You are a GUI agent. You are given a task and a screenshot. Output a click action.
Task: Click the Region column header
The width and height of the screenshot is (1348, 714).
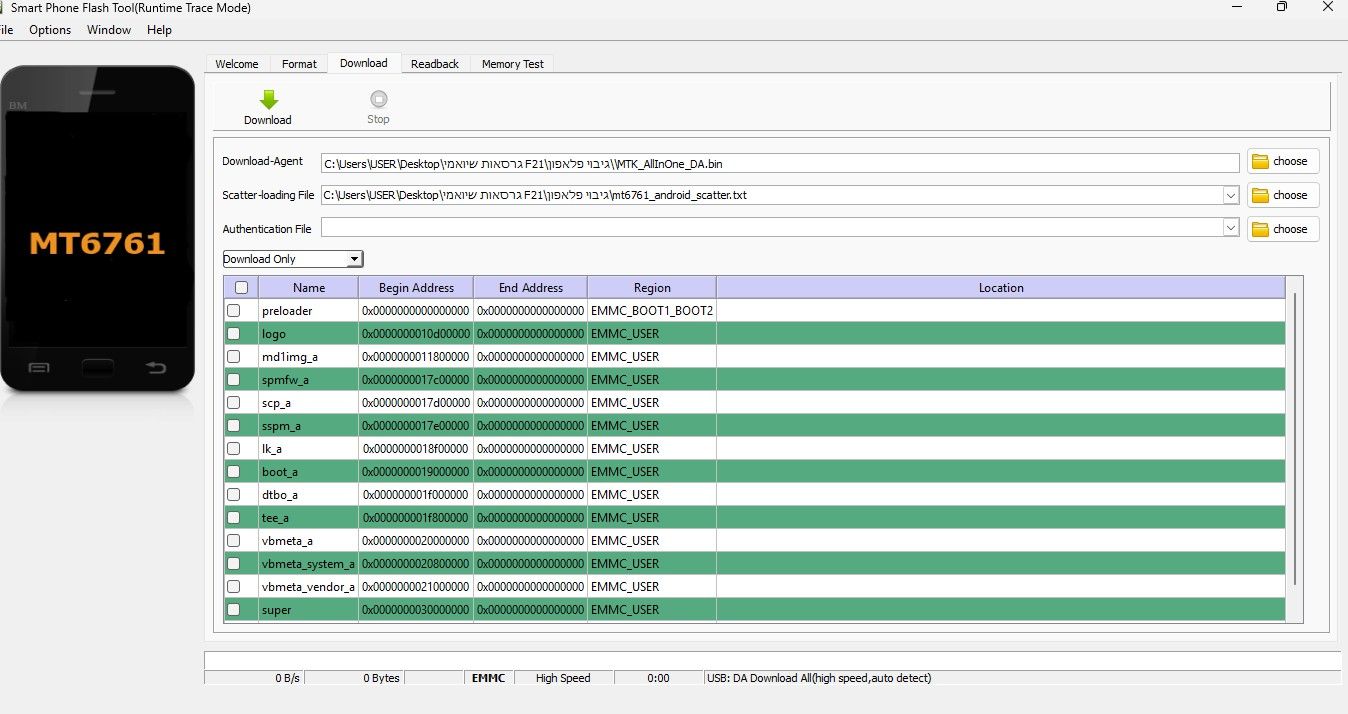(652, 288)
